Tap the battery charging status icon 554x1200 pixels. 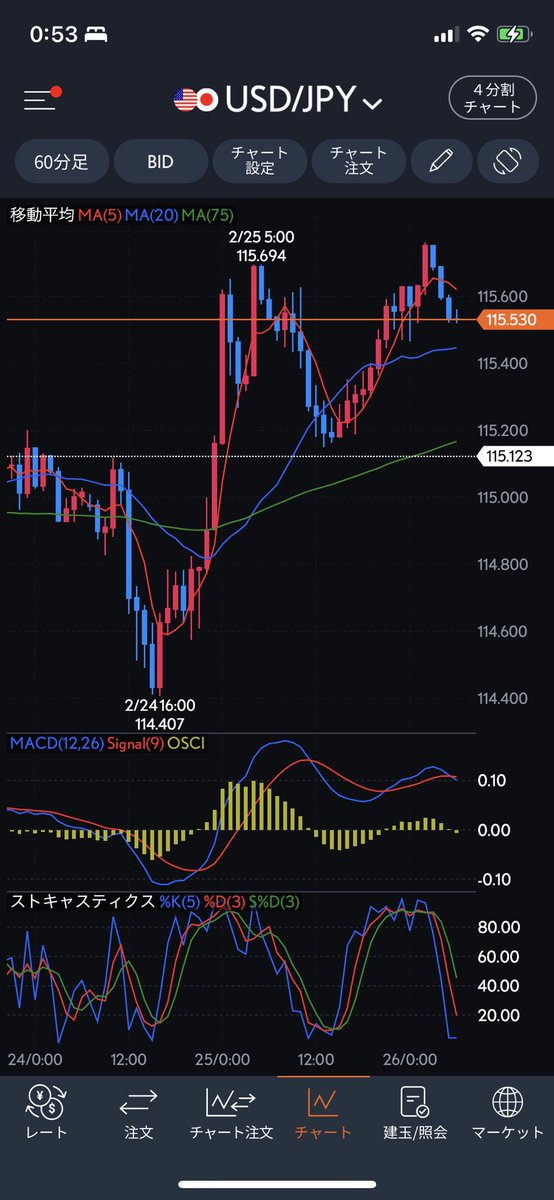[513, 34]
